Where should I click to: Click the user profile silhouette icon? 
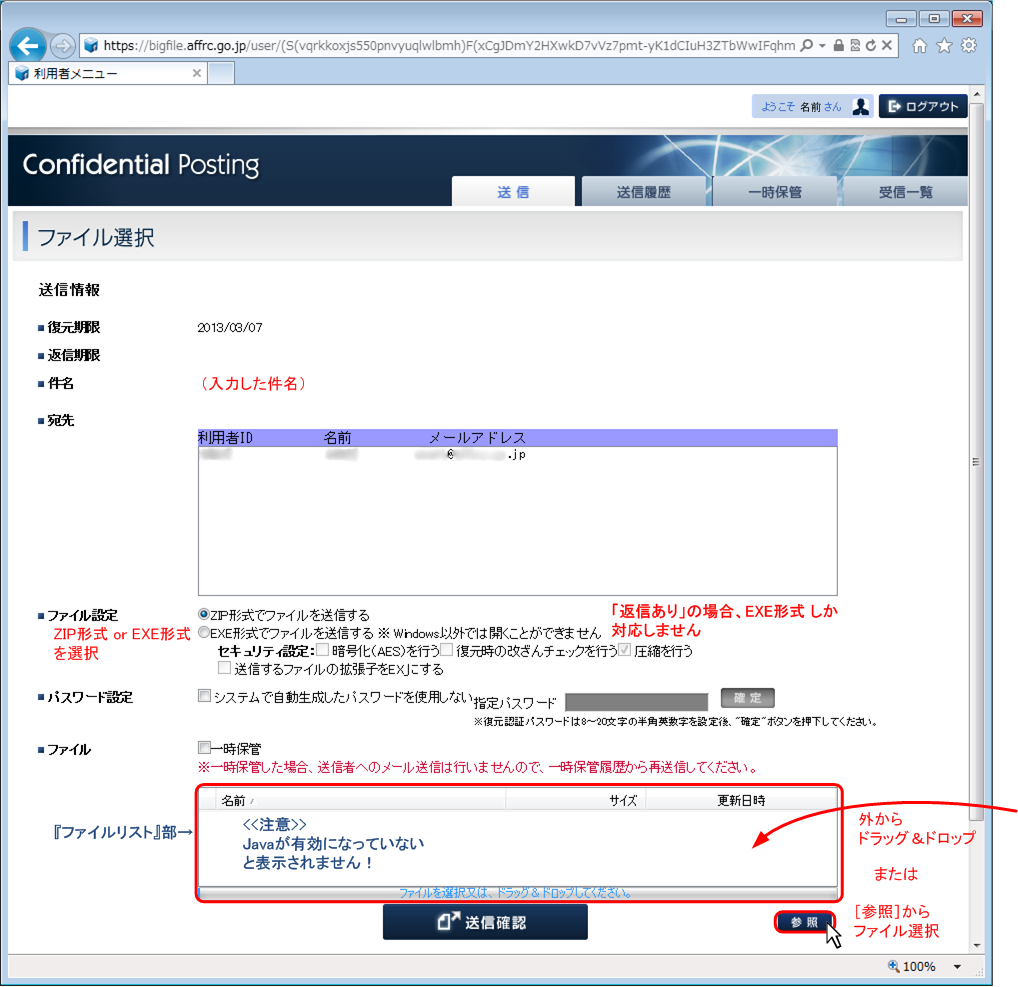tap(861, 107)
